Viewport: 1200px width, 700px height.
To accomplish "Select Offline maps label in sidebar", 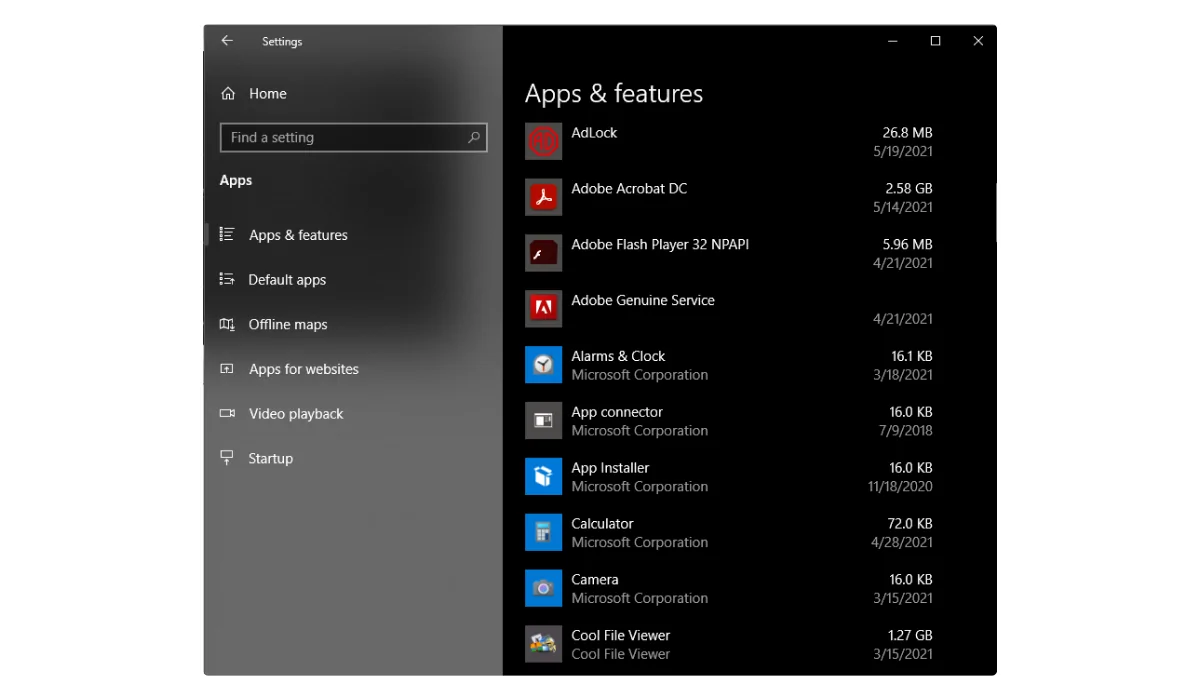I will 288,324.
